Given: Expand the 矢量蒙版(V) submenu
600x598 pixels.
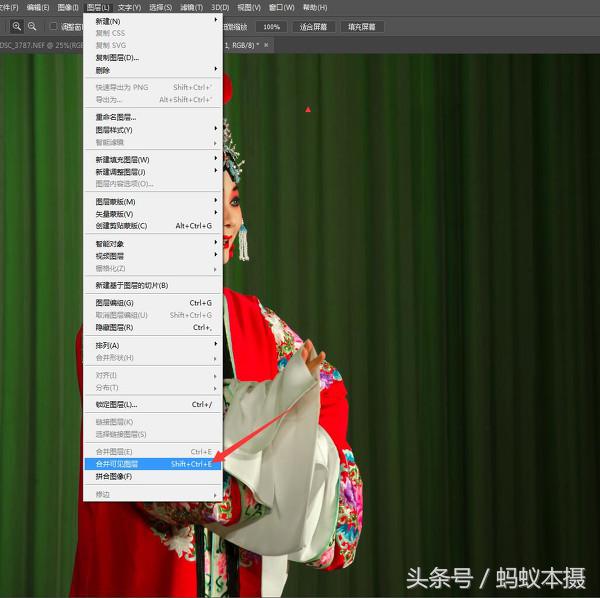Looking at the screenshot, I should coord(153,214).
